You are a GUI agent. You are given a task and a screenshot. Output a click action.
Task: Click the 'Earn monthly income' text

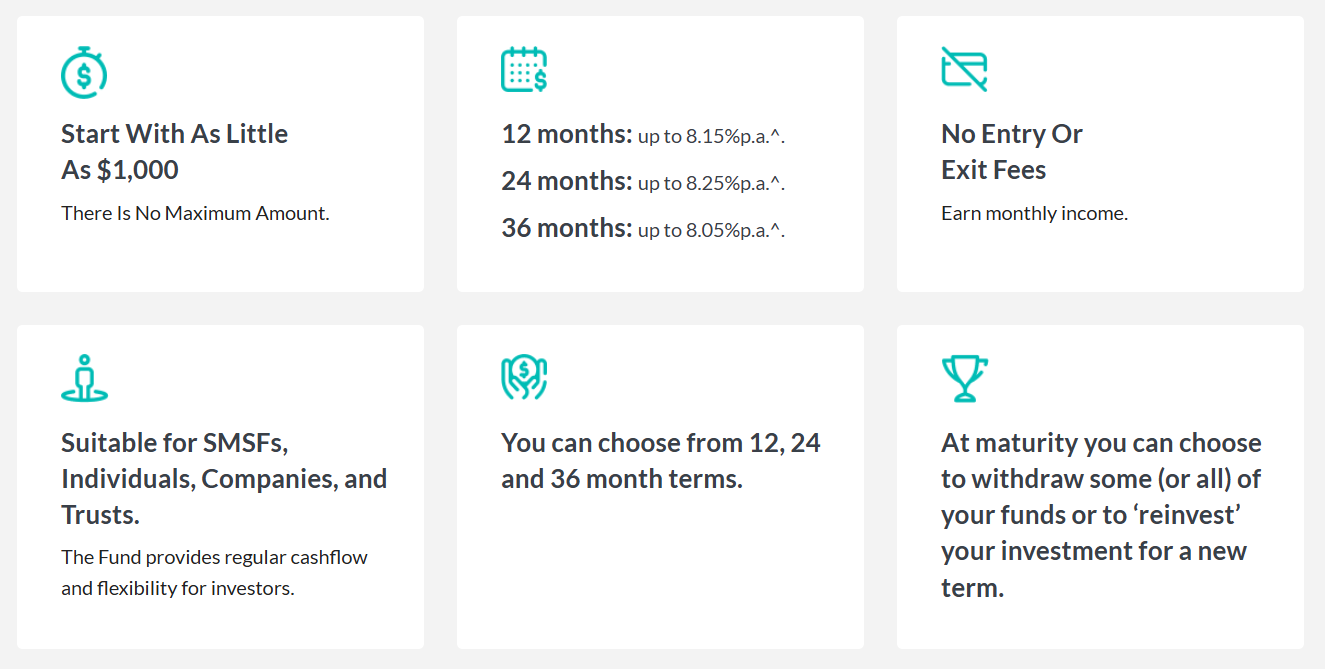1034,213
